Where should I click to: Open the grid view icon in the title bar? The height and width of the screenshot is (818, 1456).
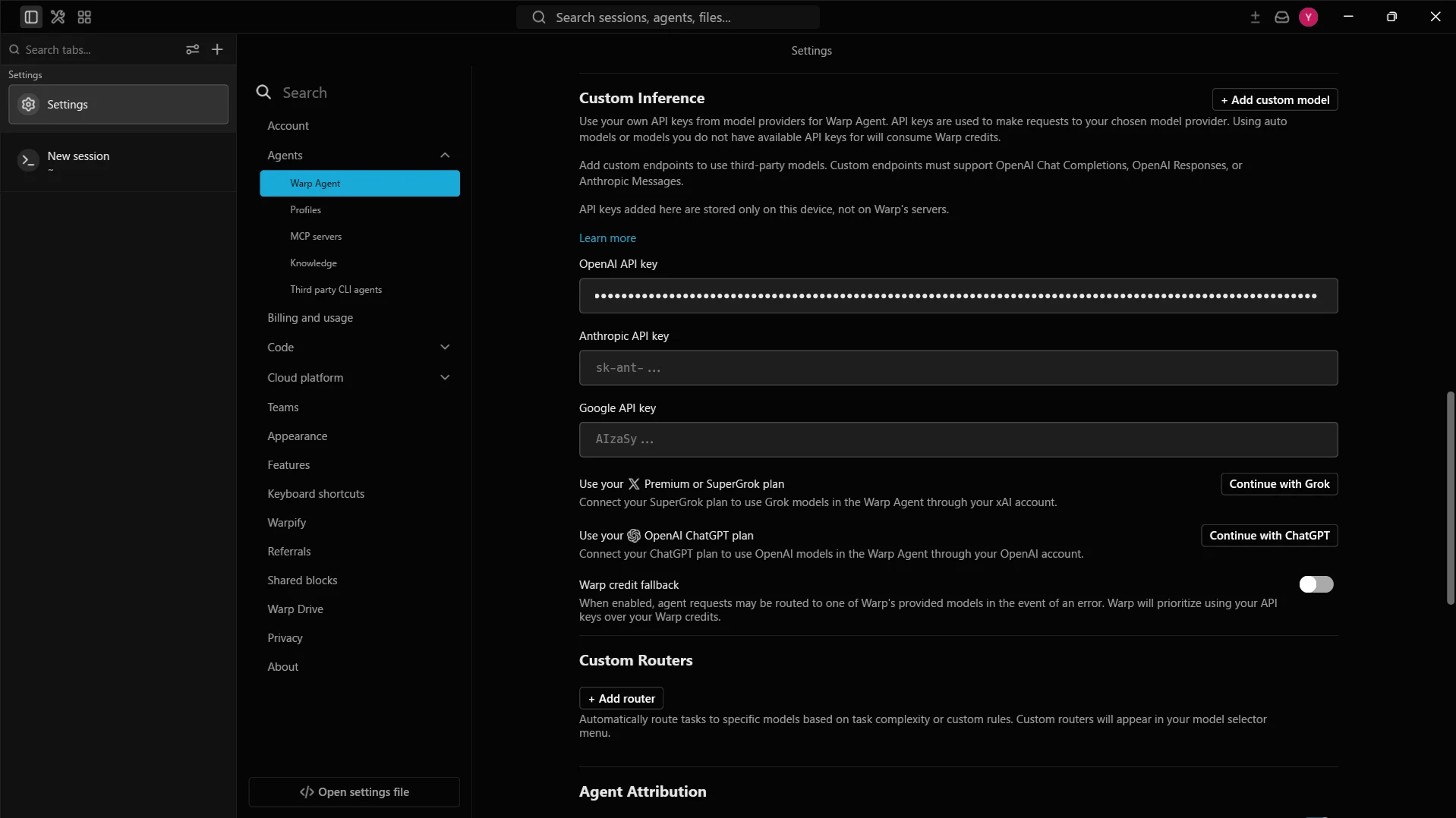point(84,17)
